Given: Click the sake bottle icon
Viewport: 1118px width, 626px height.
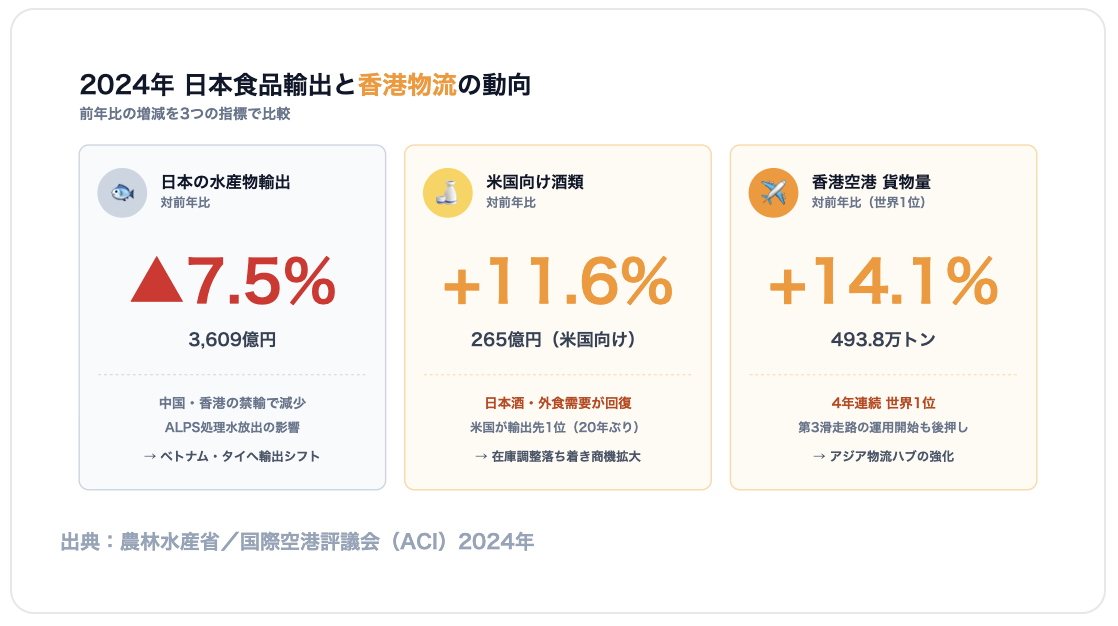Looking at the screenshot, I should (x=448, y=193).
